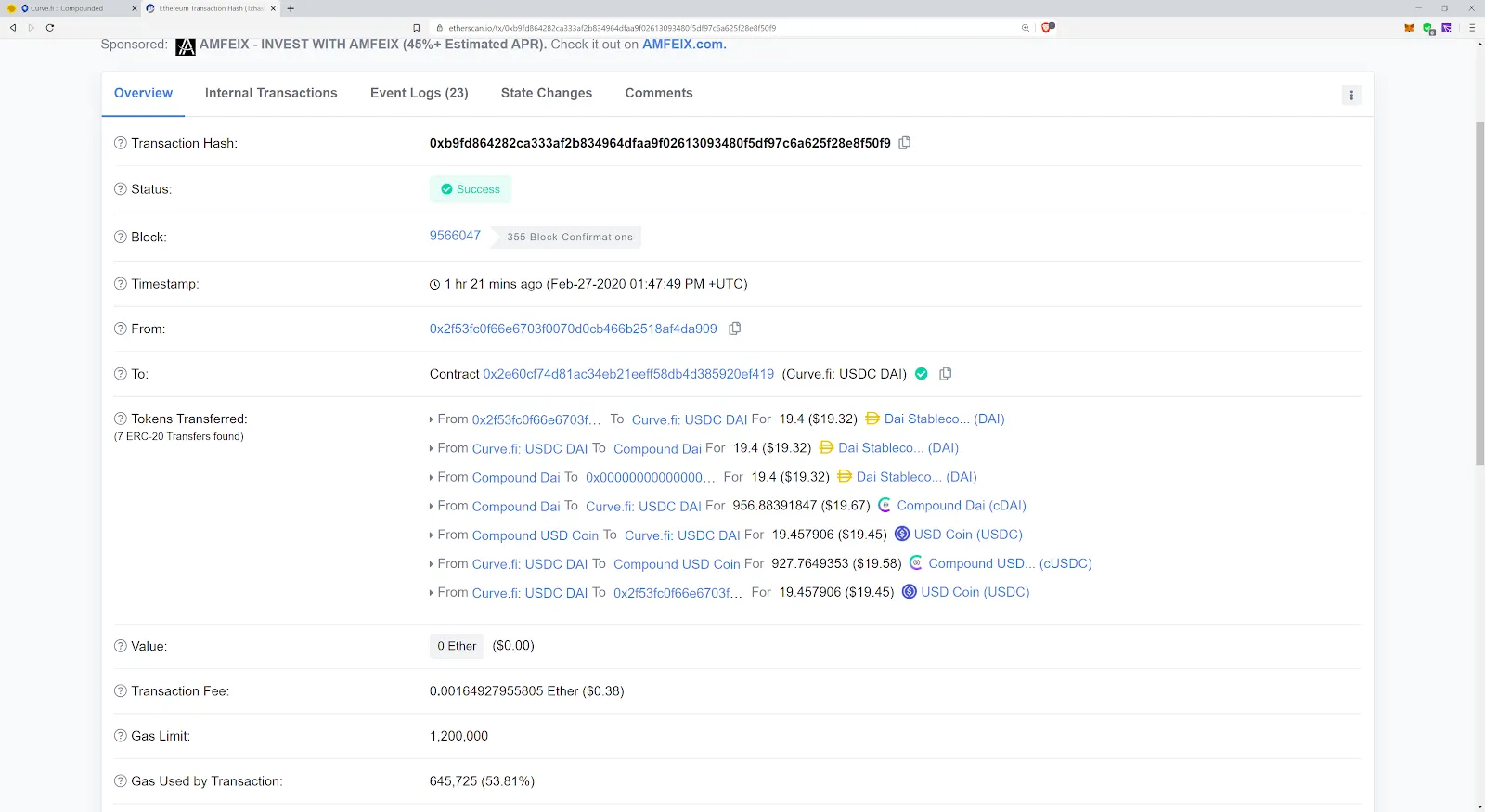1485x812 pixels.
Task: Open block number 9566047
Action: pos(455,236)
